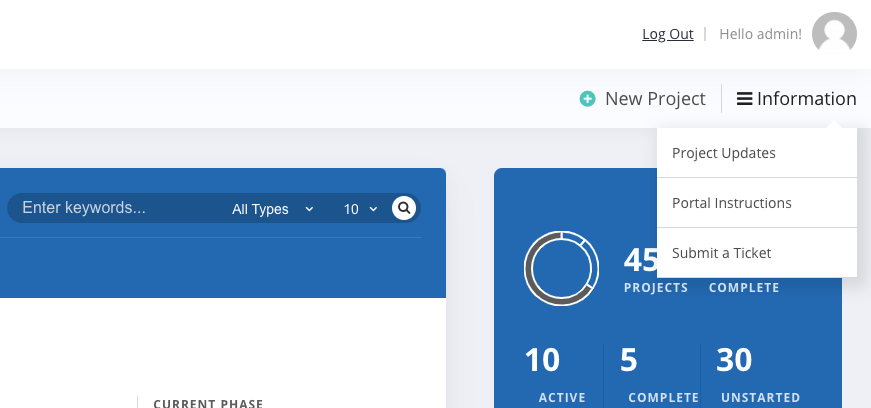Click the hamburger icon beside Information
The width and height of the screenshot is (871, 408).
pos(744,99)
